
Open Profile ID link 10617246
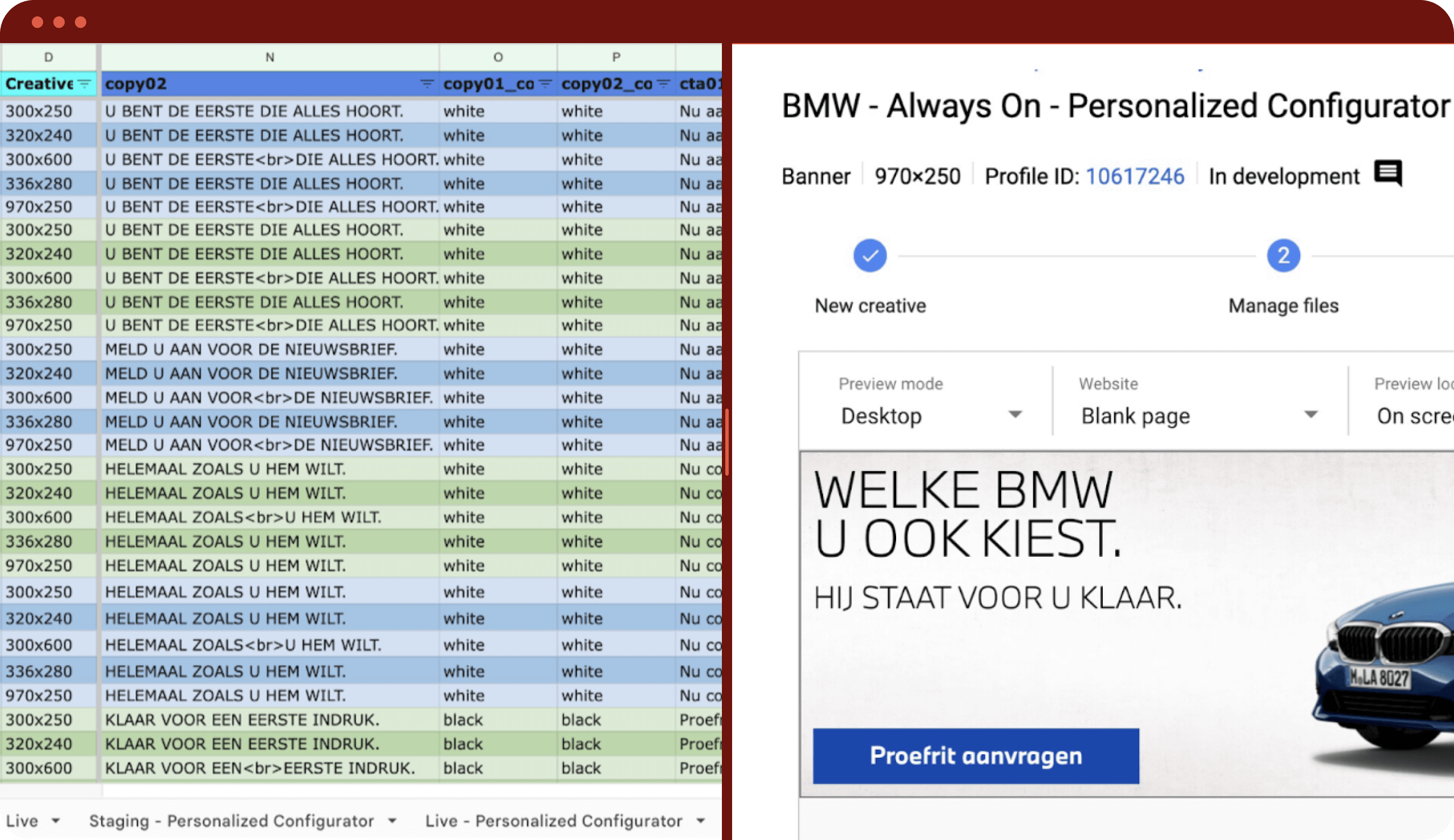[x=1134, y=176]
